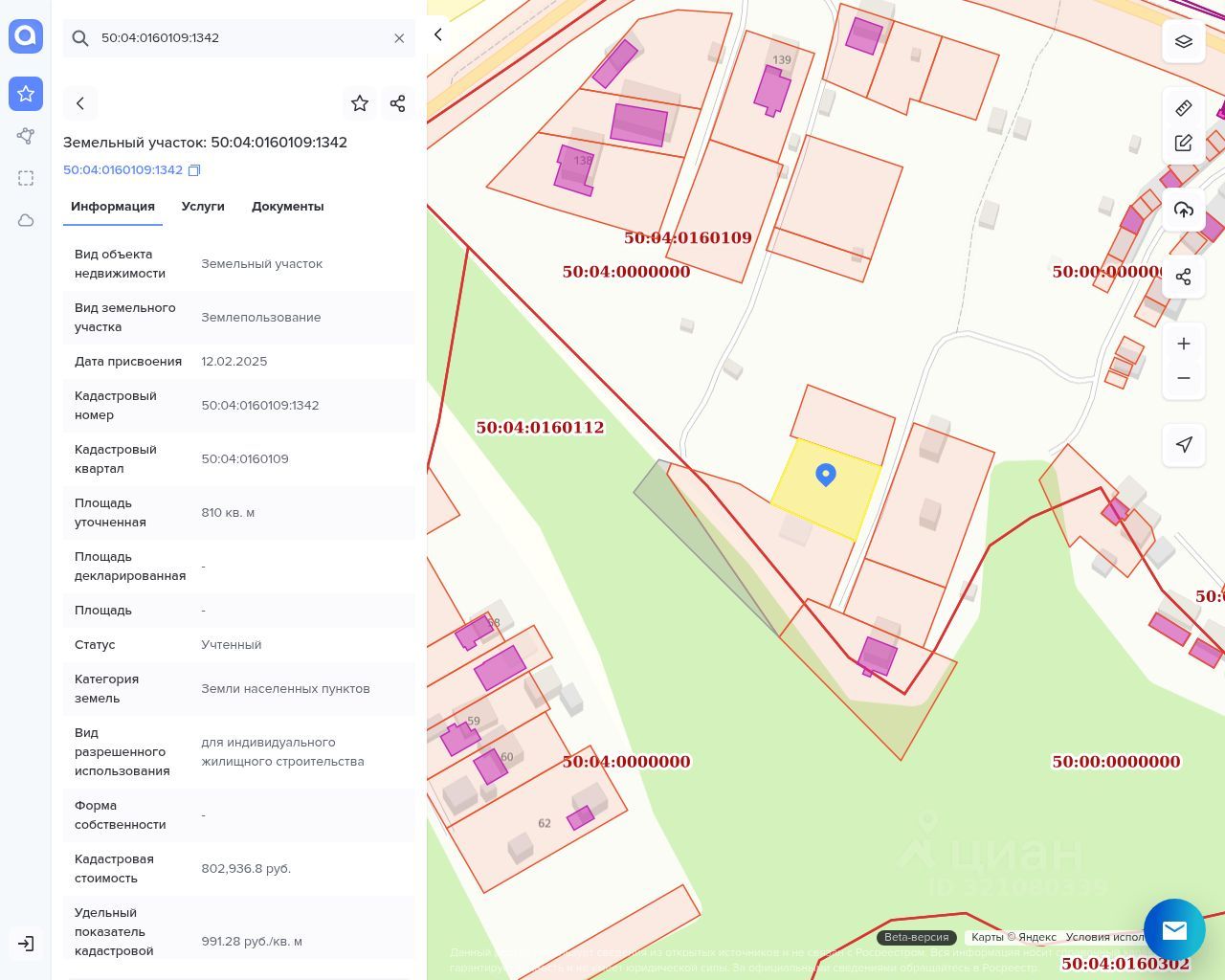This screenshot has height=980, width=1225.
Task: Zoom in the map with plus button
Action: 1184,344
